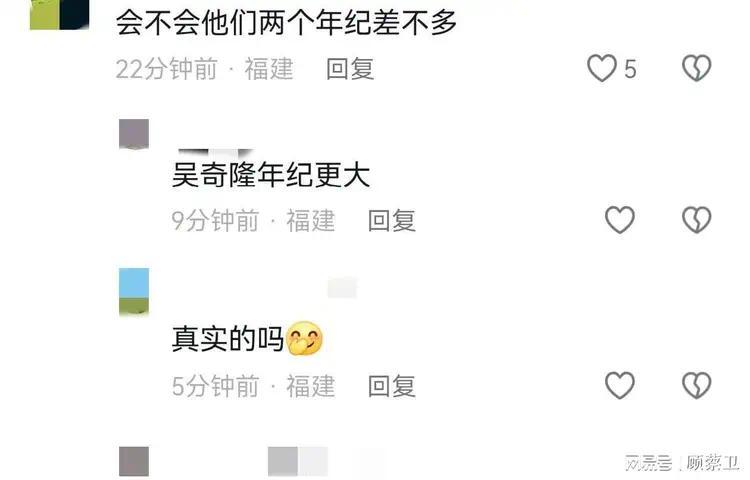Tap the covering-mouth smile emoji

pyautogui.click(x=304, y=338)
